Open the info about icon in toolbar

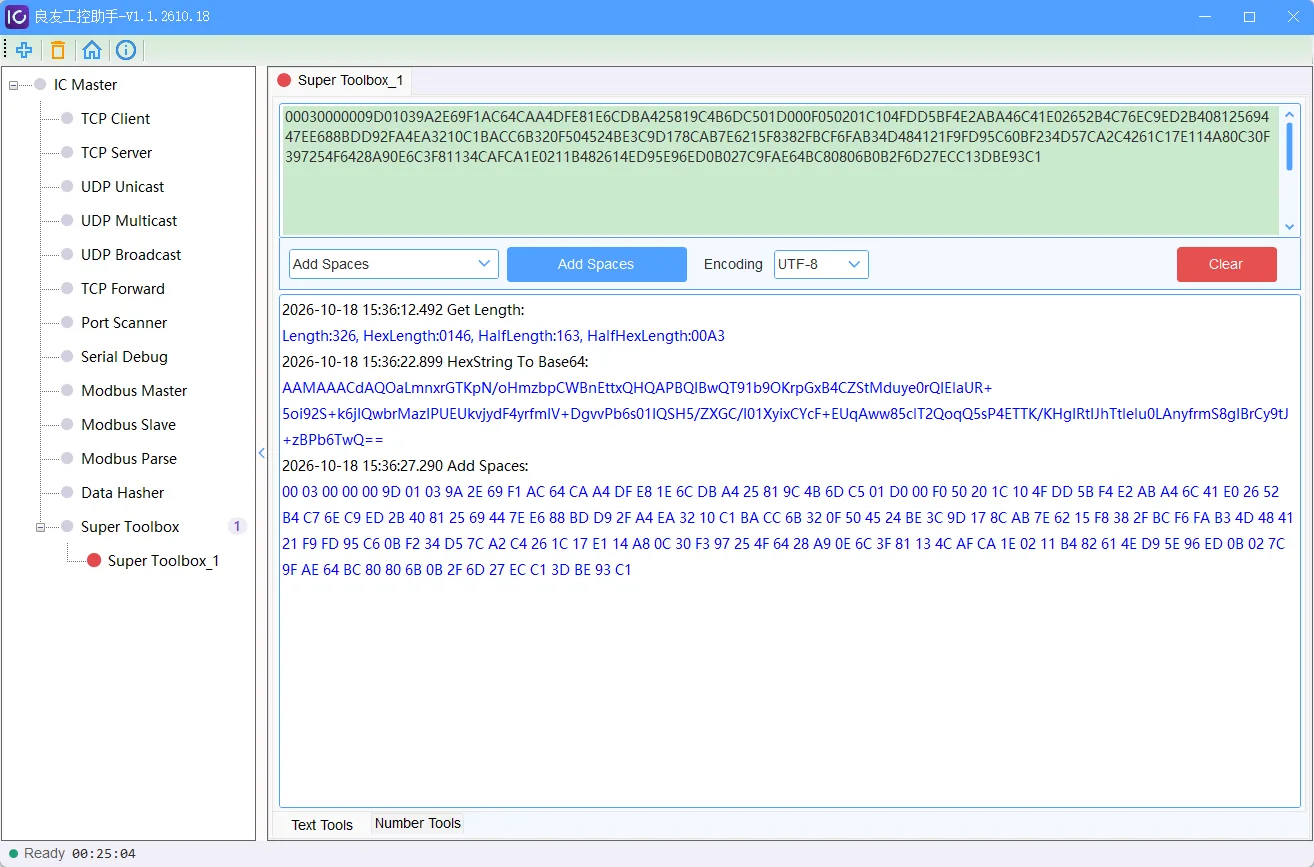coord(126,50)
